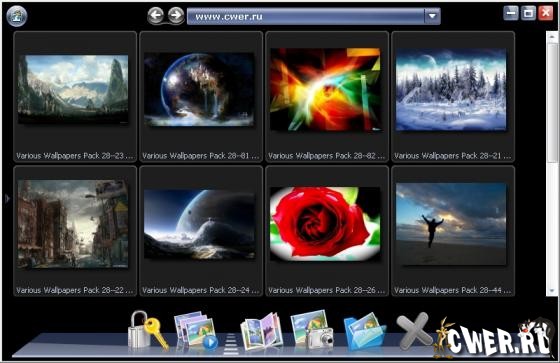
Task: Click label 'Various Wallpapers Pack 28-26'
Action: (327, 290)
